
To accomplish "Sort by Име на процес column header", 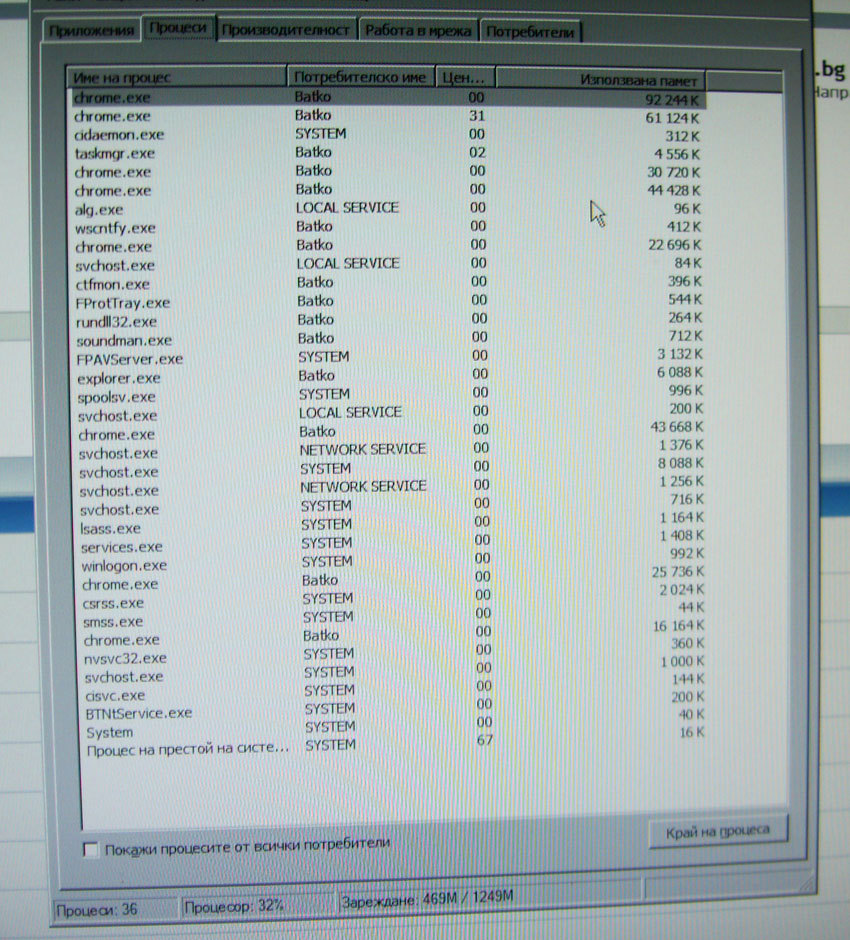I will pos(177,77).
